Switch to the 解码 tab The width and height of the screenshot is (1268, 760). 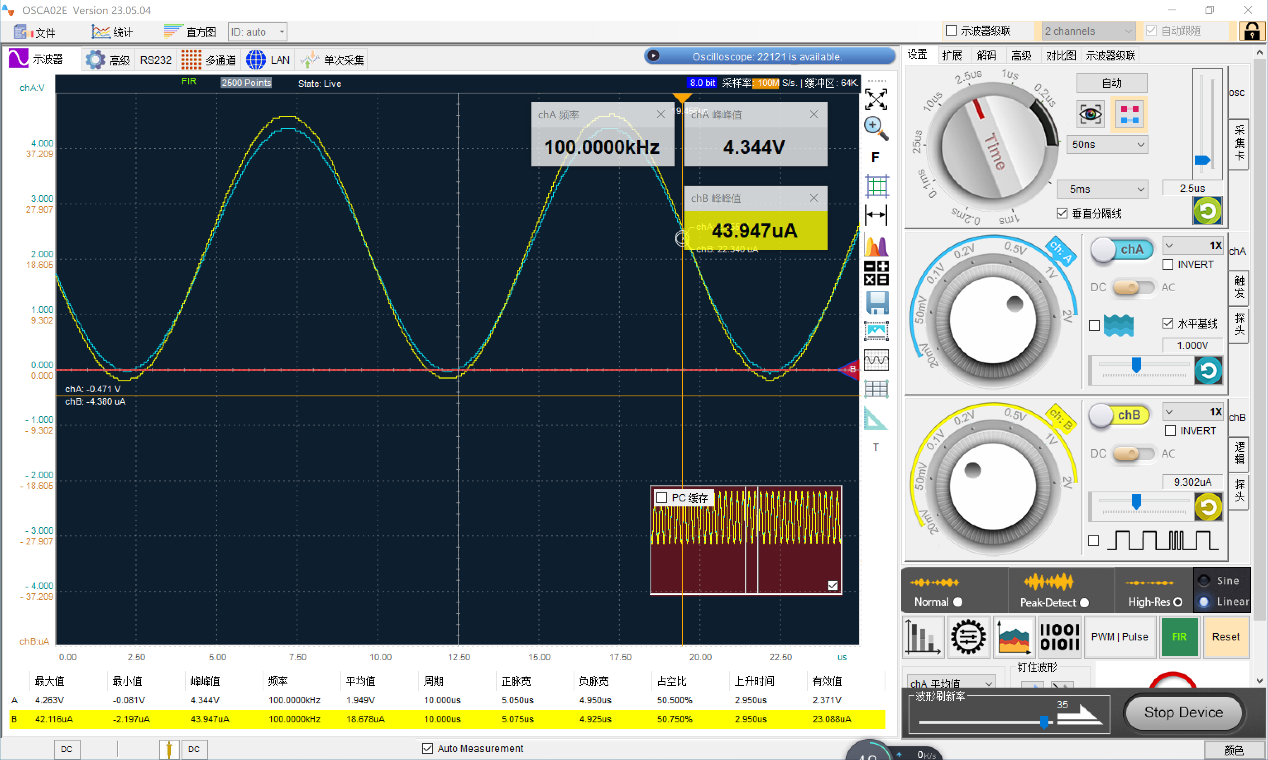(986, 55)
